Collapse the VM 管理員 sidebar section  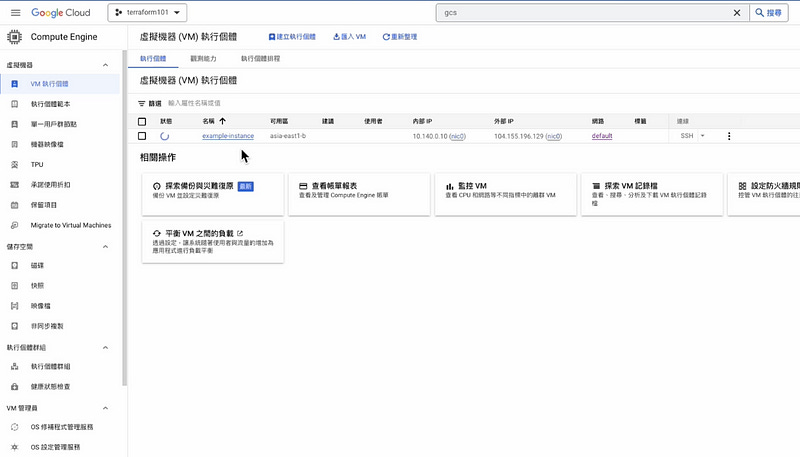[x=105, y=408]
